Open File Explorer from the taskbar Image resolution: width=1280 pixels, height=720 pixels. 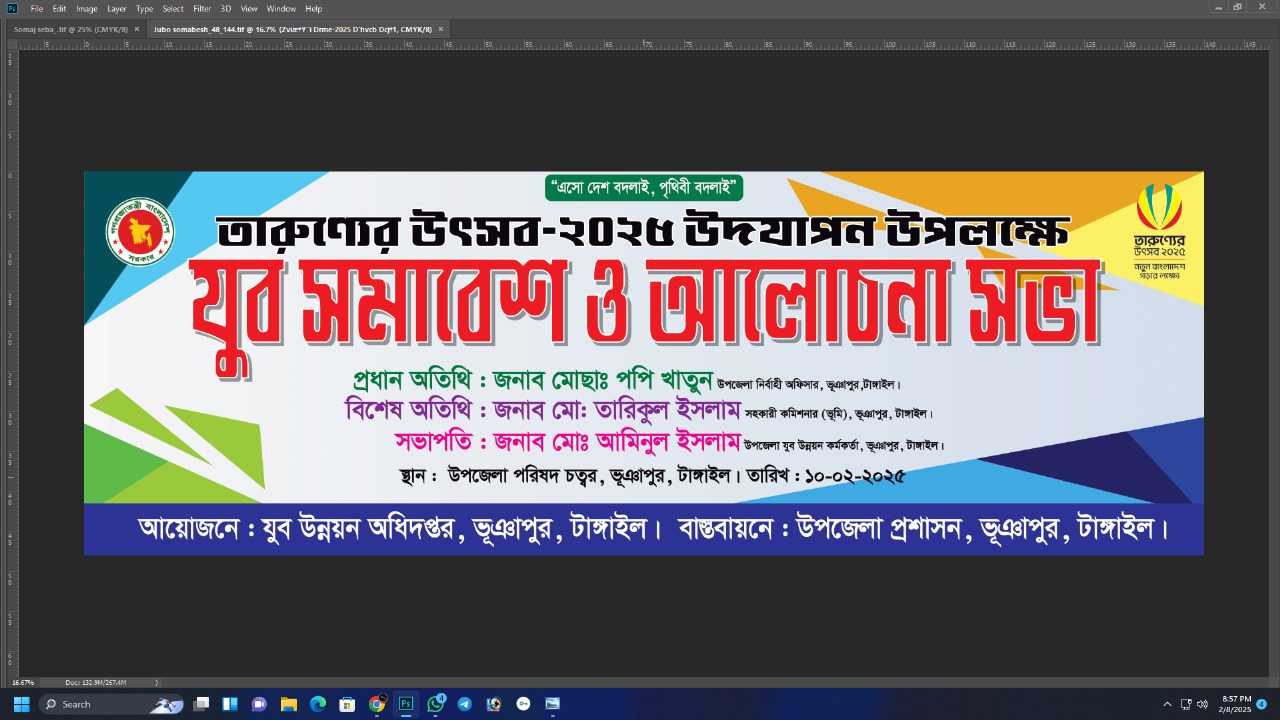click(x=289, y=705)
